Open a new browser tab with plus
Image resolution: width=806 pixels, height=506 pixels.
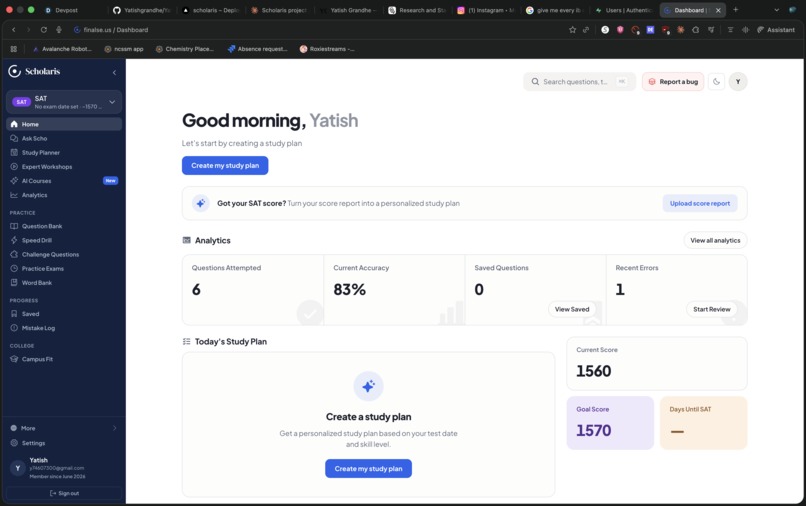pyautogui.click(x=736, y=10)
